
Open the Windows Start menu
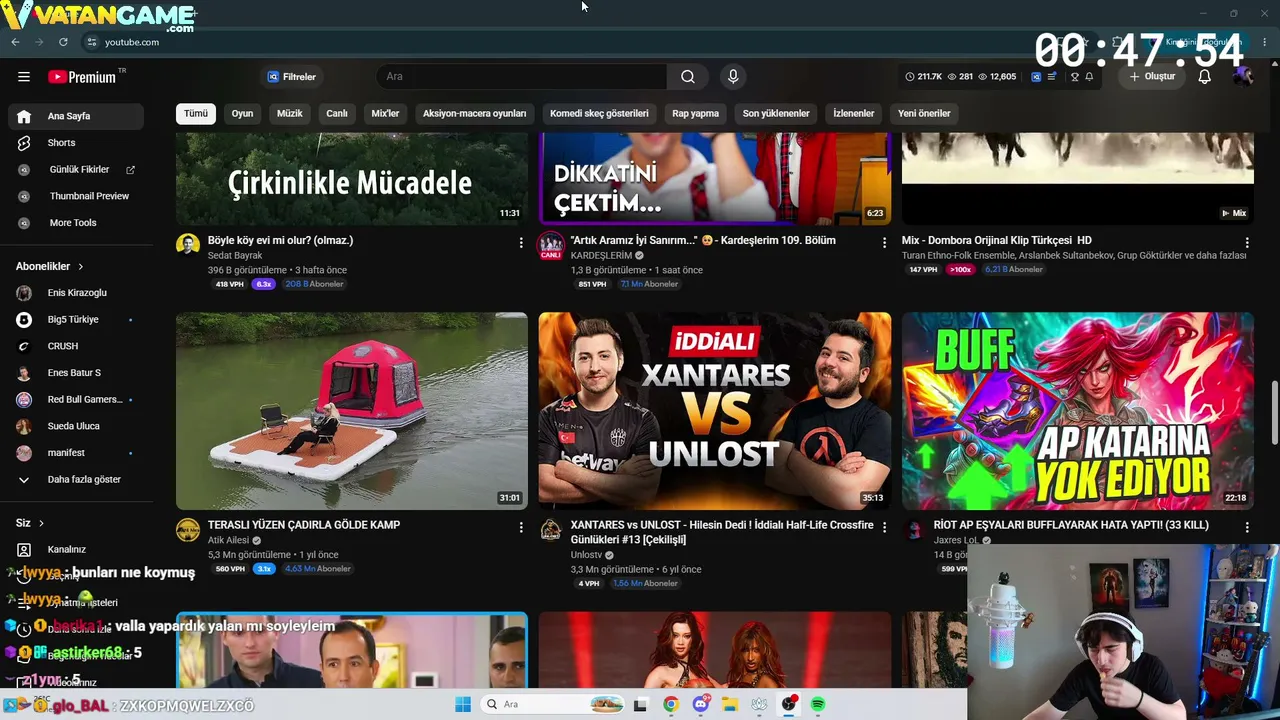click(x=463, y=704)
